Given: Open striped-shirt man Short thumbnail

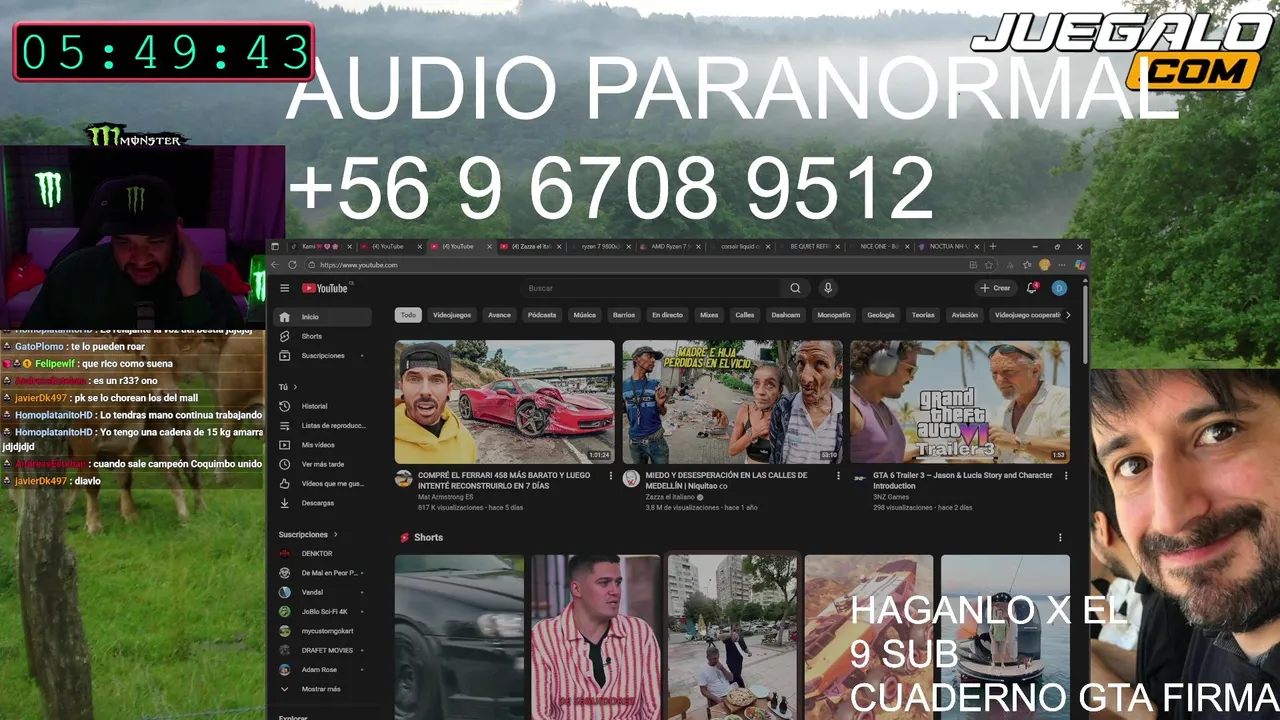Looking at the screenshot, I should tap(596, 637).
